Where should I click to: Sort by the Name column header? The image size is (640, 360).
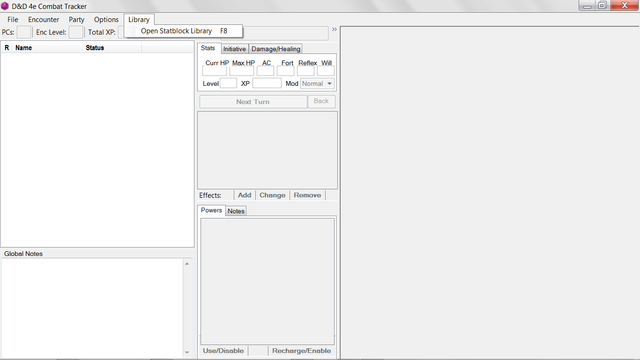coord(48,48)
